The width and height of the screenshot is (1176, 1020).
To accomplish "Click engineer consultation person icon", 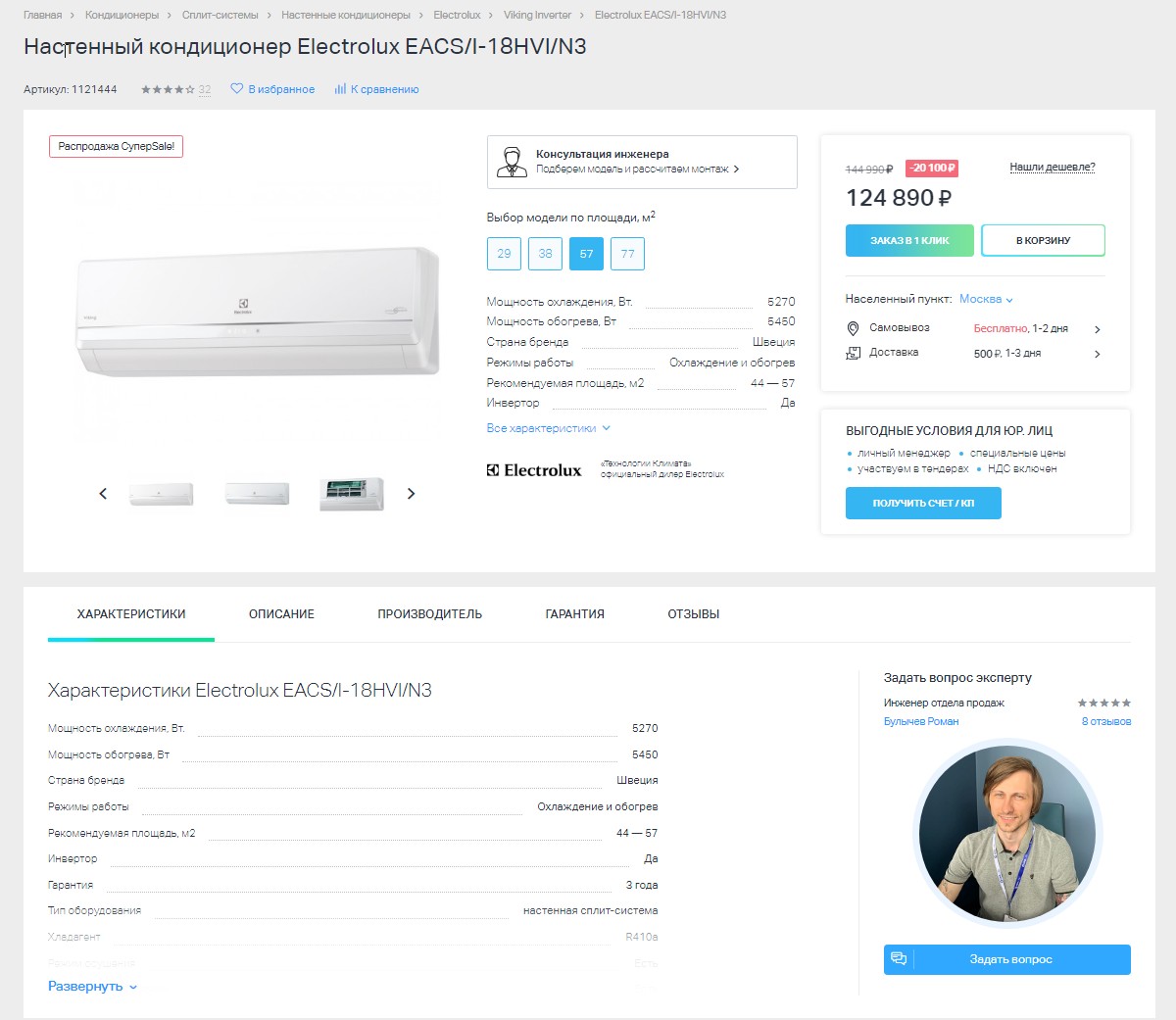I will [x=512, y=162].
